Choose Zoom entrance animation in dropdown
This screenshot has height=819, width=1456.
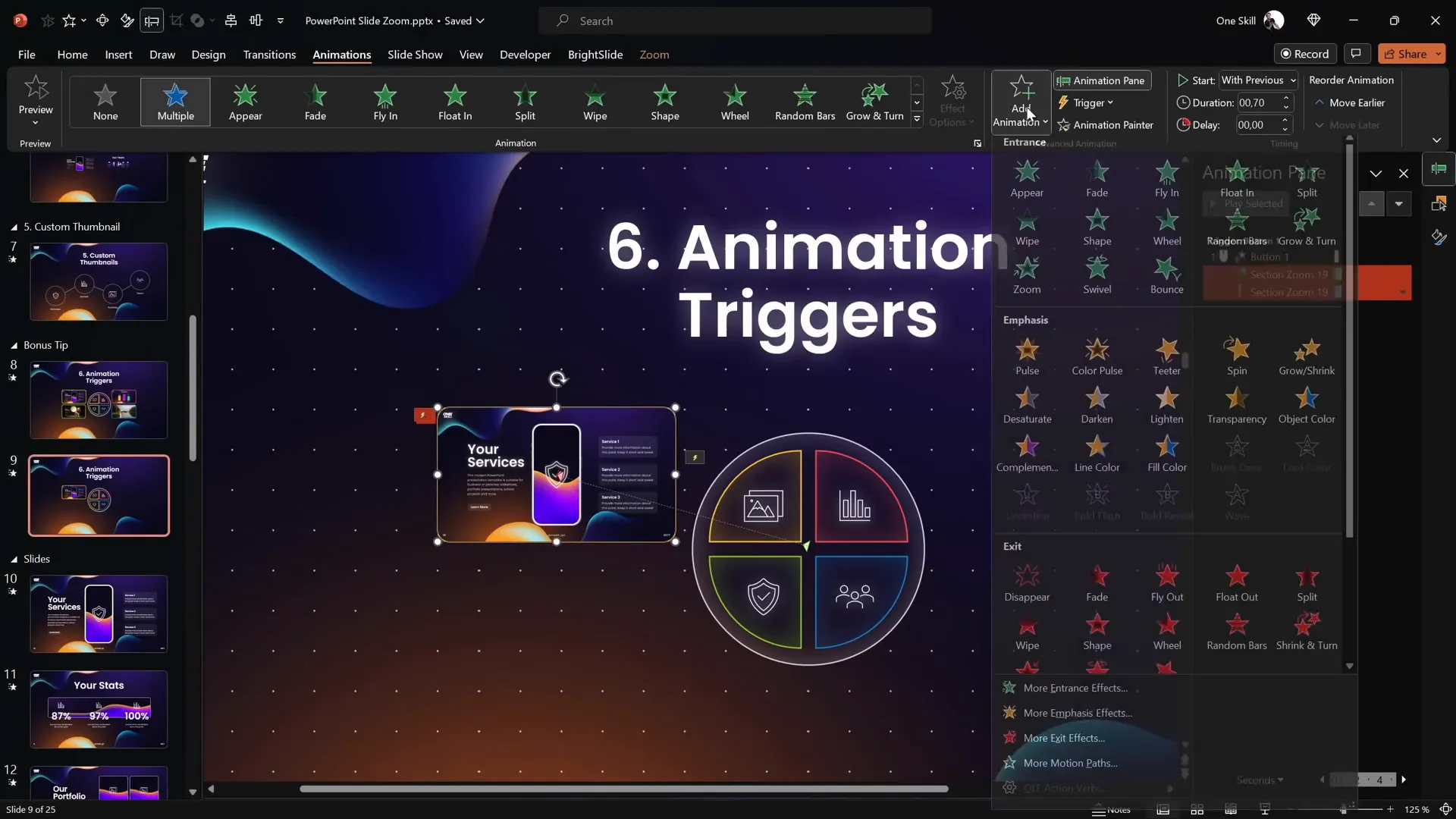1027,275
